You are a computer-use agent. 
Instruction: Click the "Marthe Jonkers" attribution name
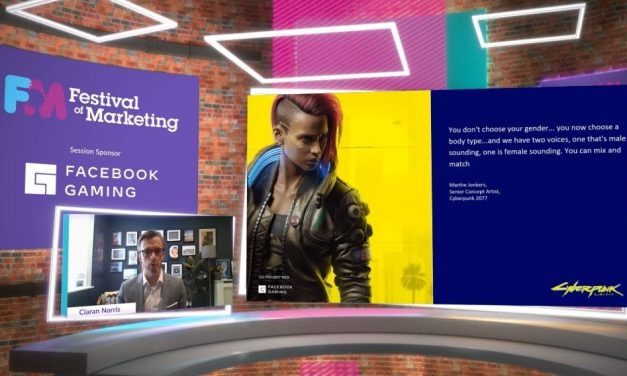click(468, 185)
